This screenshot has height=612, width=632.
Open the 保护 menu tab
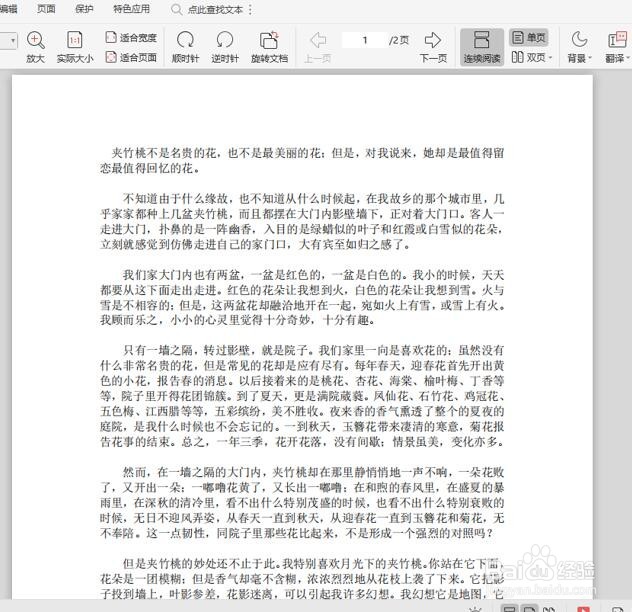[84, 8]
